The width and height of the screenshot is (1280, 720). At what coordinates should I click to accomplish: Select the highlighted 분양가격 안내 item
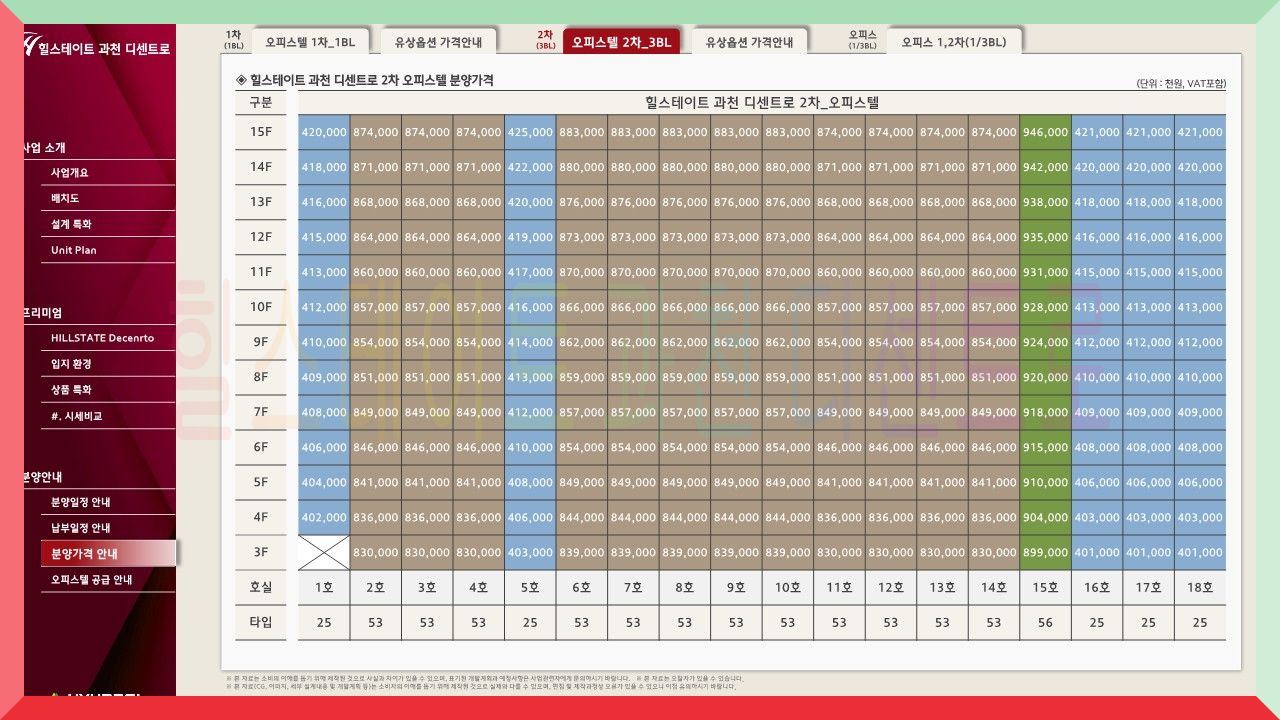108,554
